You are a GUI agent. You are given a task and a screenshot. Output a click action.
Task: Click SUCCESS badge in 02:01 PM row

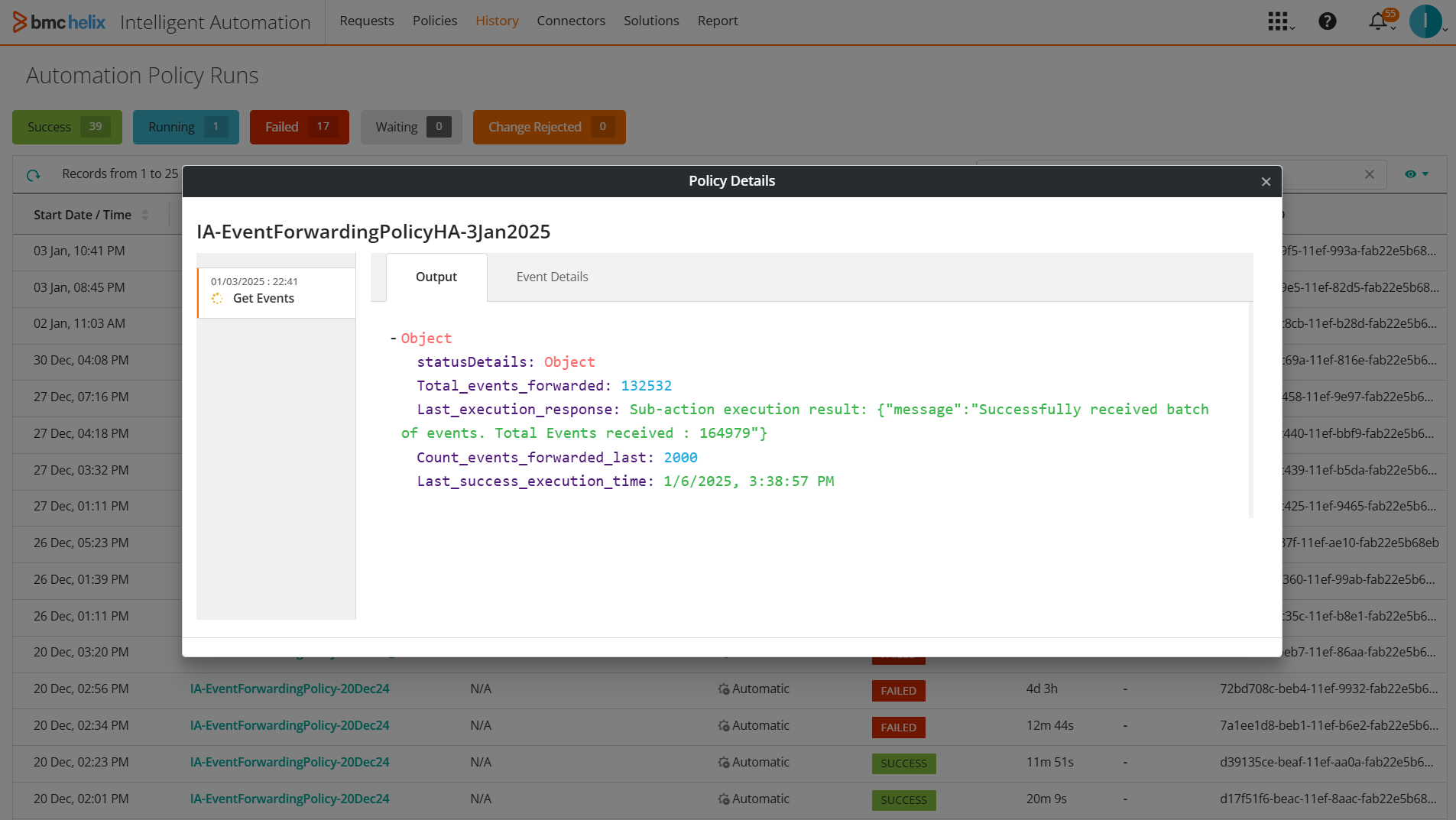pos(903,800)
